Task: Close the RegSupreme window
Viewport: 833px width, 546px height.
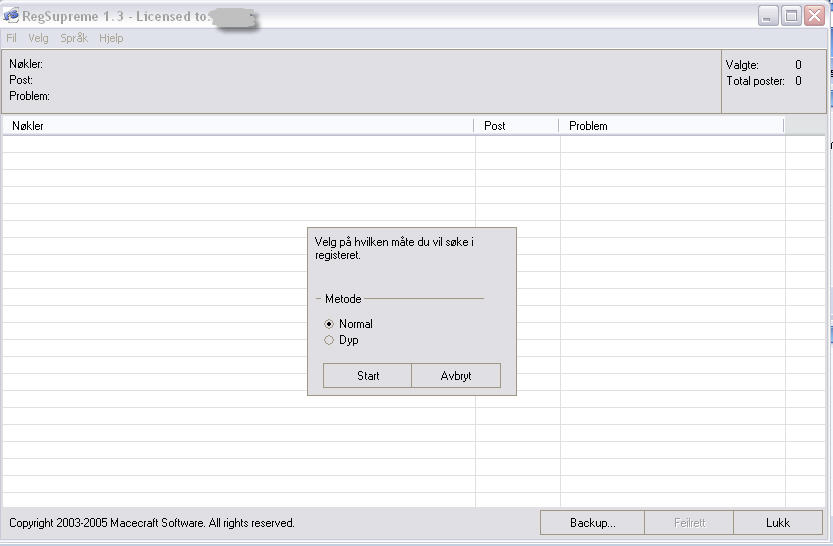Action: pos(814,16)
